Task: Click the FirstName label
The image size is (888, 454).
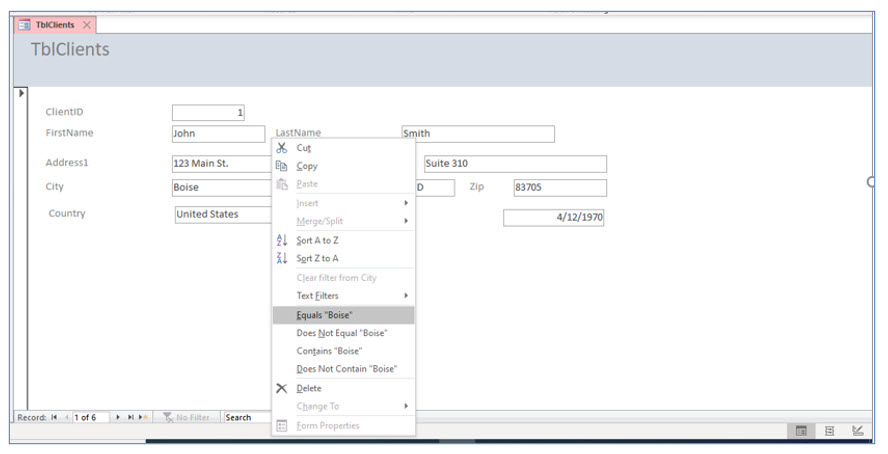Action: [70, 132]
